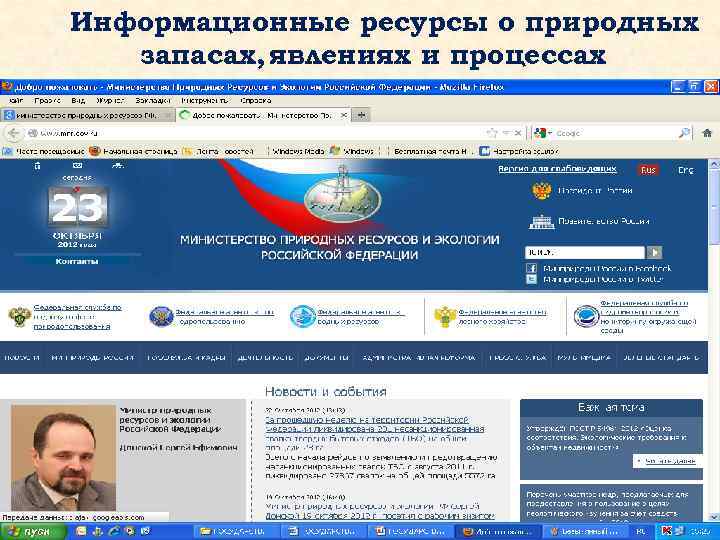
Task: Click the Firefox back arrow button
Action: pos(13,133)
